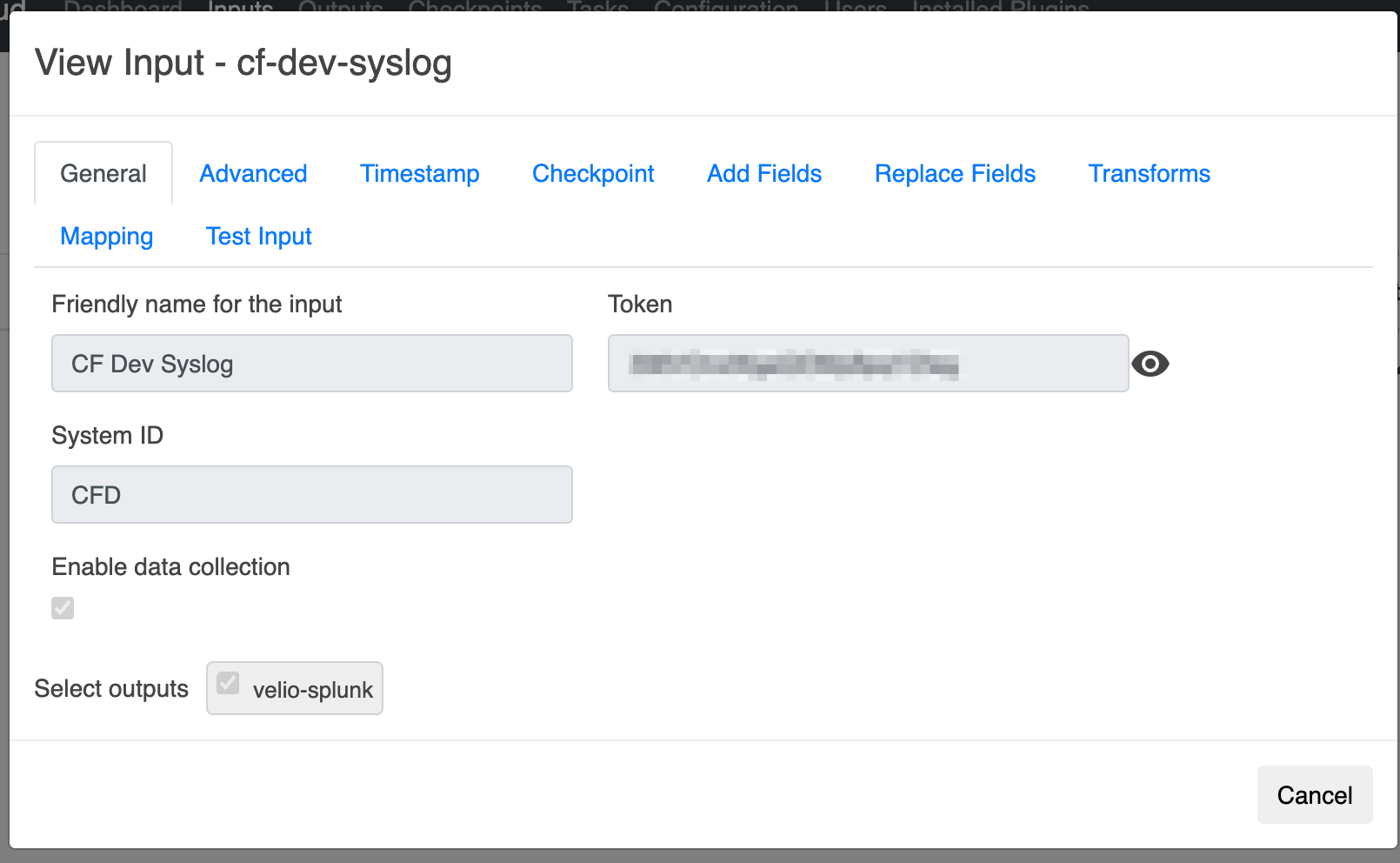Image resolution: width=1400 pixels, height=863 pixels.
Task: Select the Add Fields tab
Action: [x=763, y=174]
